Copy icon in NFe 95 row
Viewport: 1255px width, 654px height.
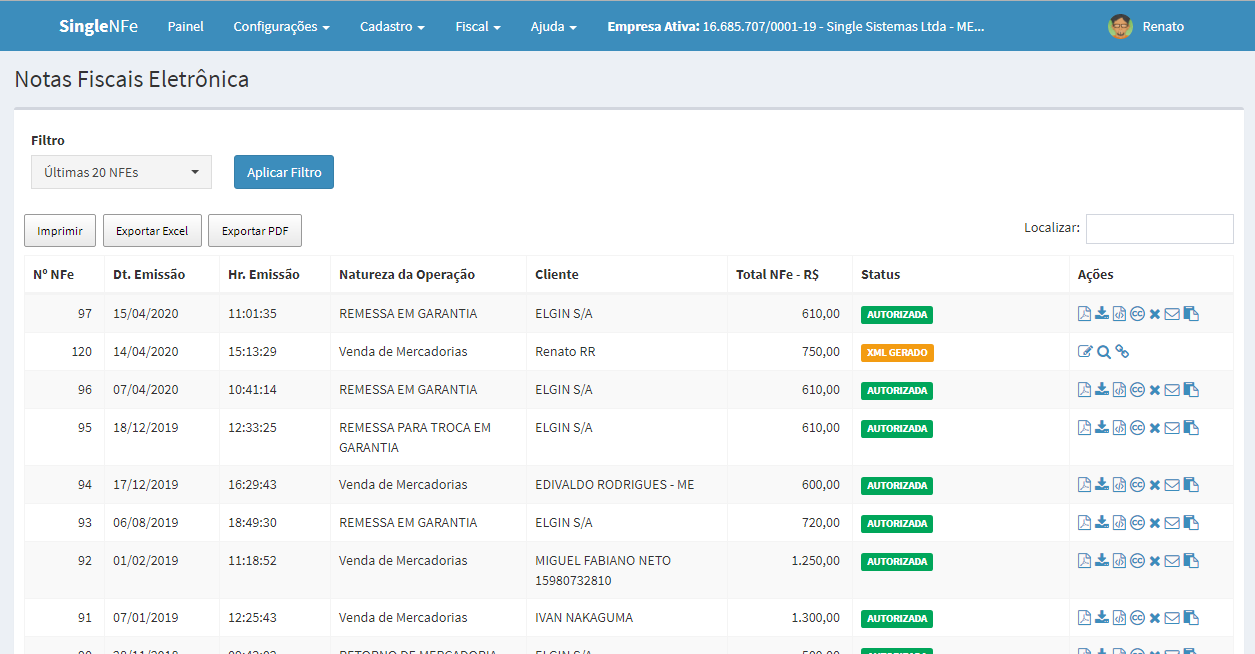(1191, 428)
